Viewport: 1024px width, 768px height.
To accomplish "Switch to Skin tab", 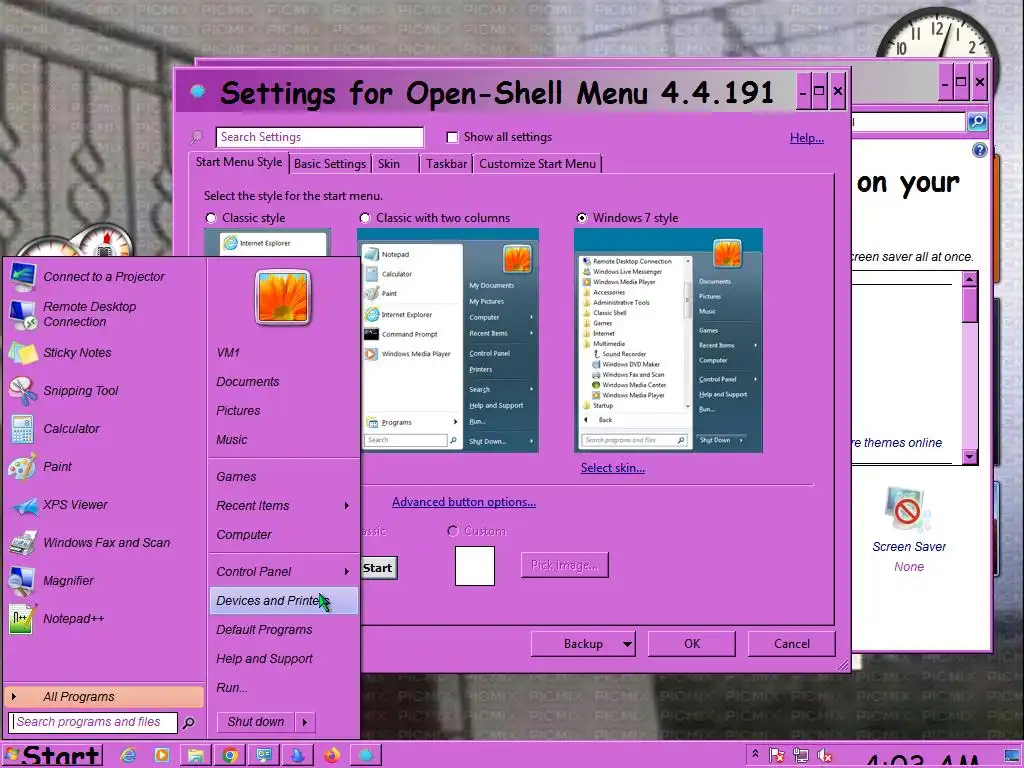I will tap(395, 164).
